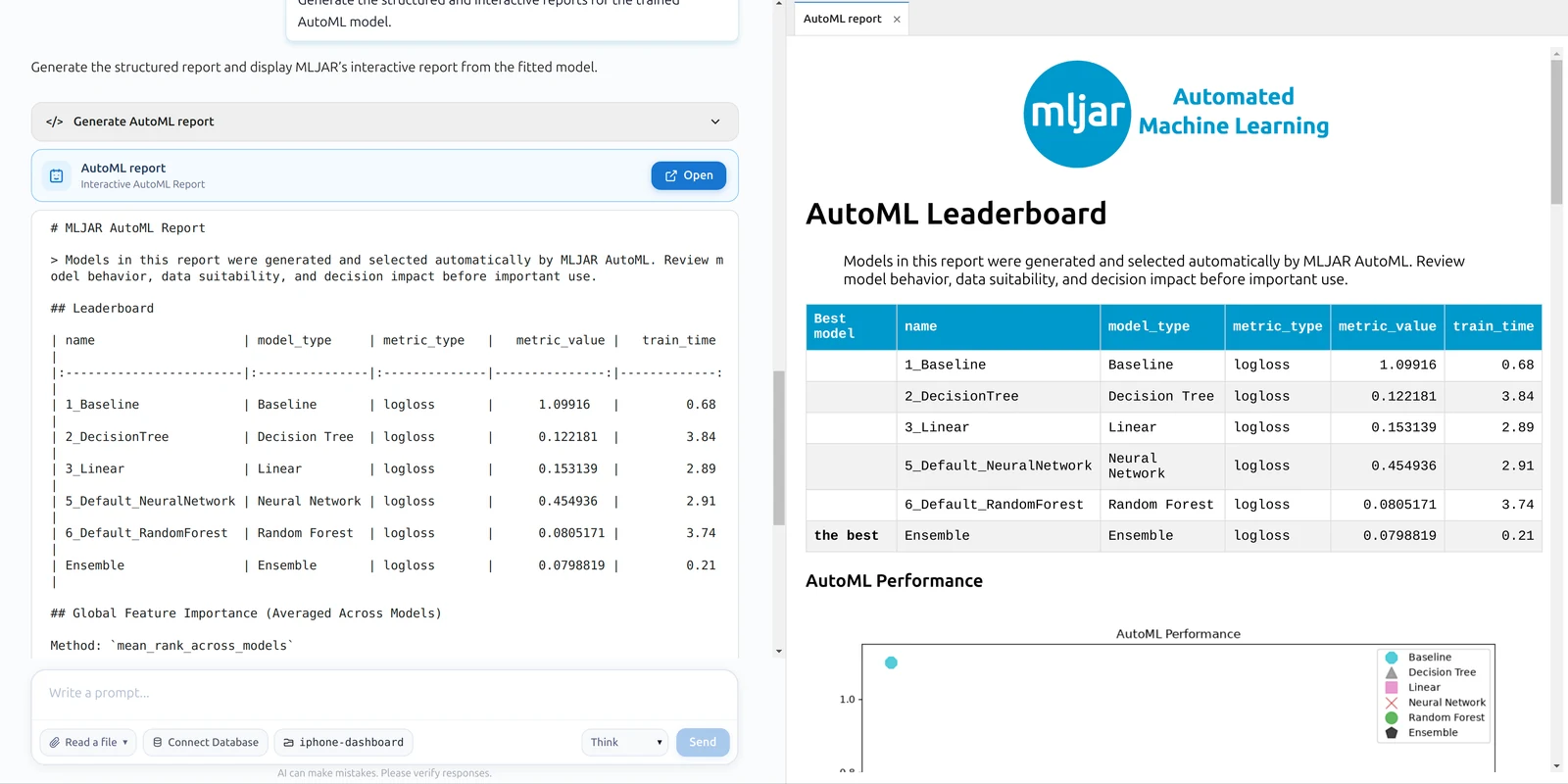Click Random Forest cell in markdown table
The image size is (1568, 784).
305,533
